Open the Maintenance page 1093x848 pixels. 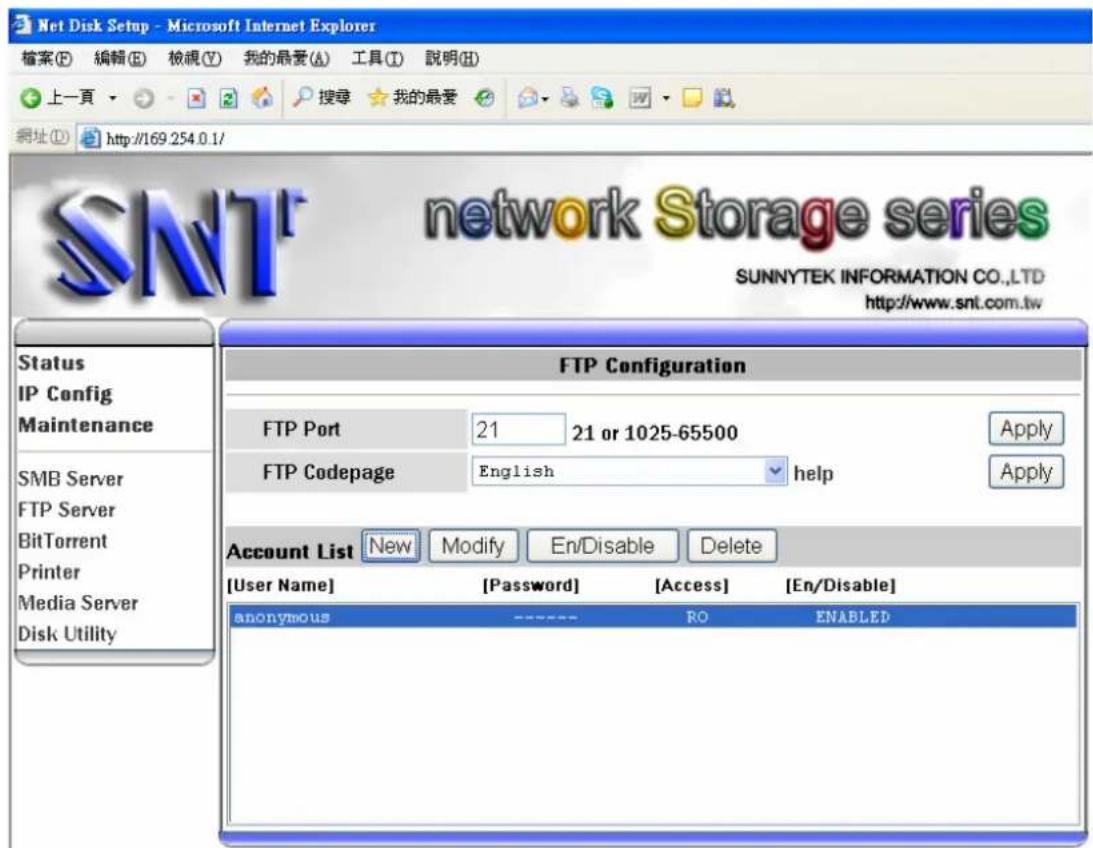point(86,425)
